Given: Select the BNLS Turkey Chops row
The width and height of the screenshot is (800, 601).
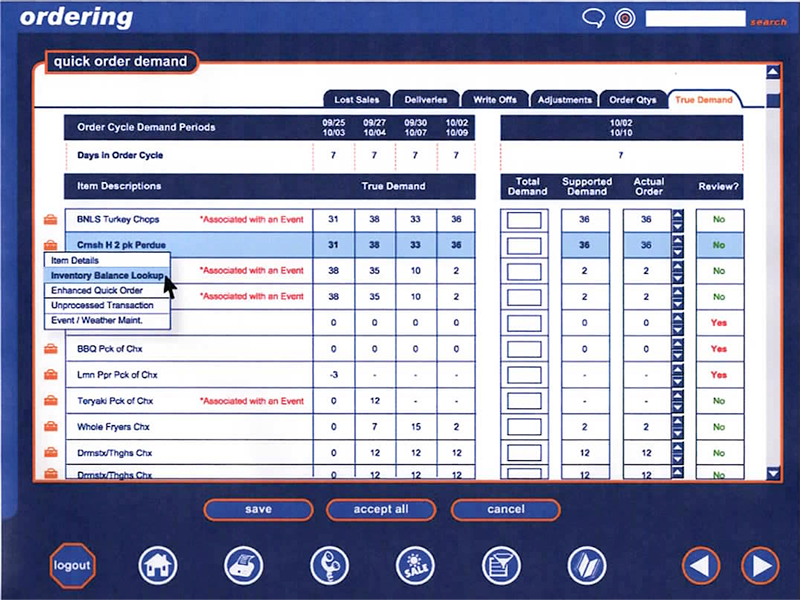Looking at the screenshot, I should (x=270, y=220).
